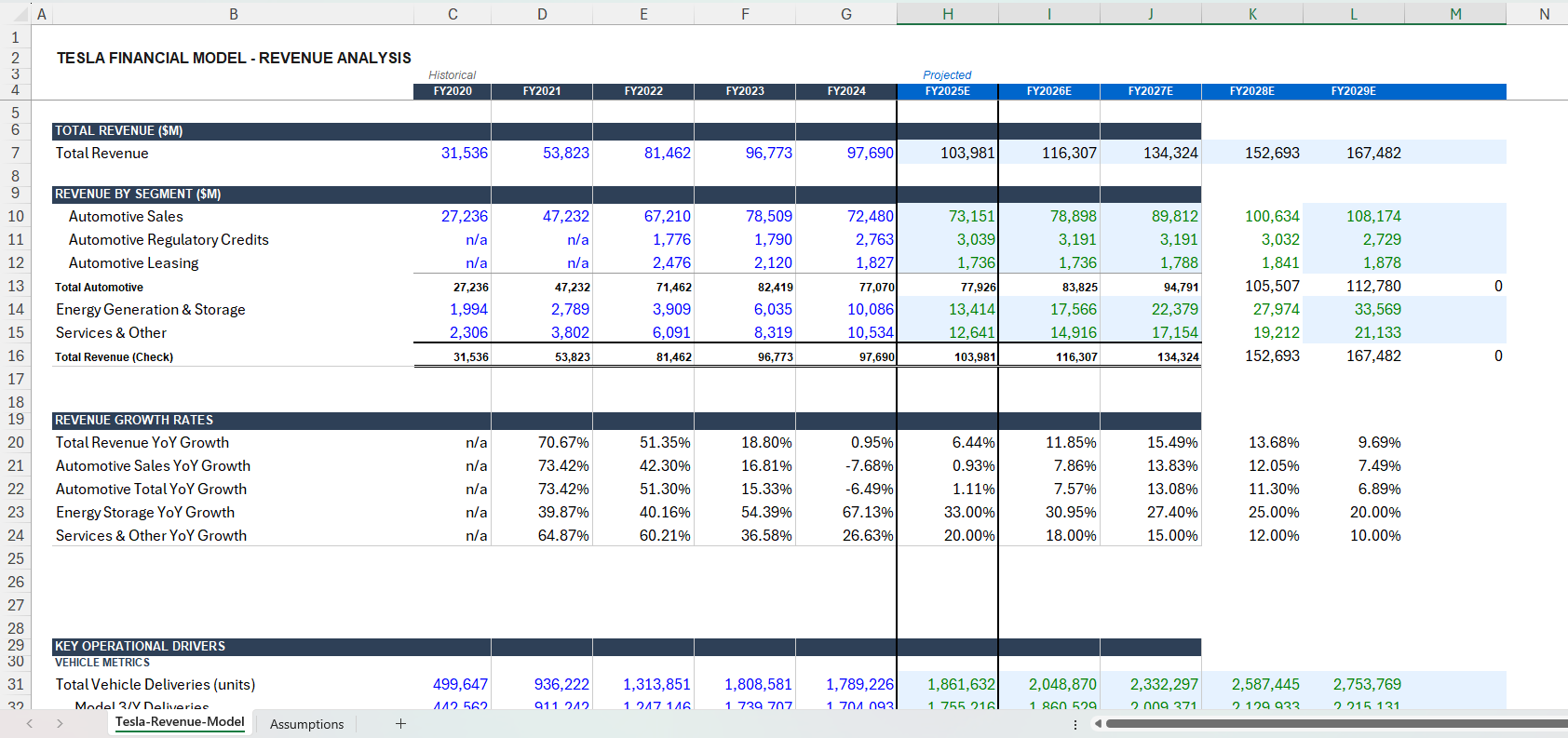Select row 26 header
This screenshot has height=738, width=1568.
click(x=16, y=582)
